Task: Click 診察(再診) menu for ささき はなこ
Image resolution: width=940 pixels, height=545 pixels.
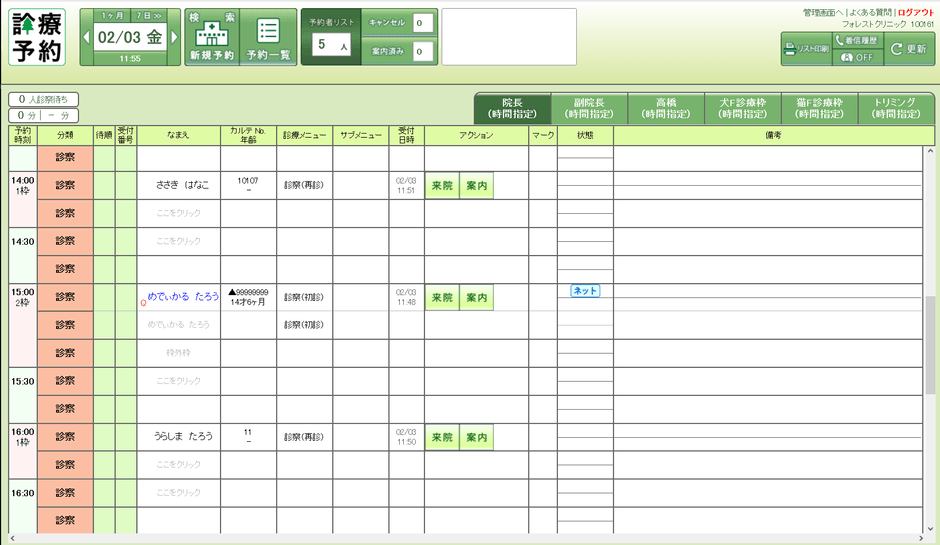Action: pyautogui.click(x=304, y=185)
